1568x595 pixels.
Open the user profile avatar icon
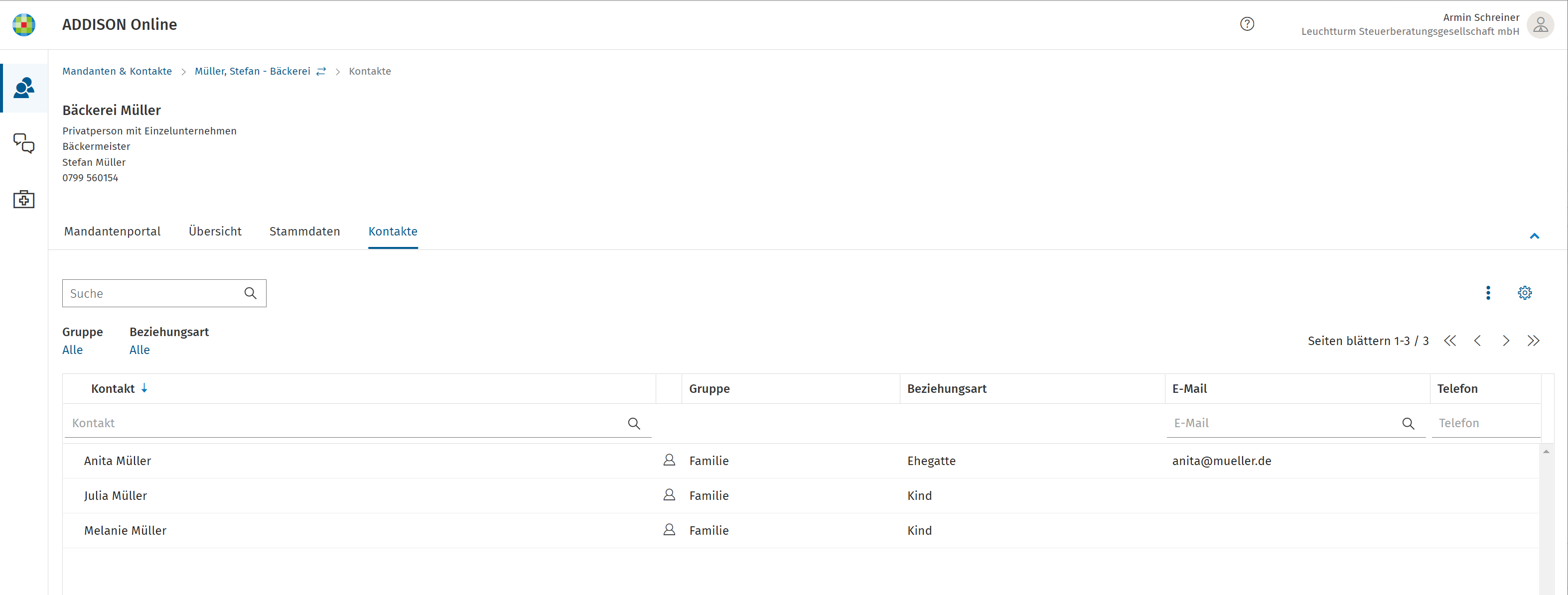pyautogui.click(x=1541, y=25)
